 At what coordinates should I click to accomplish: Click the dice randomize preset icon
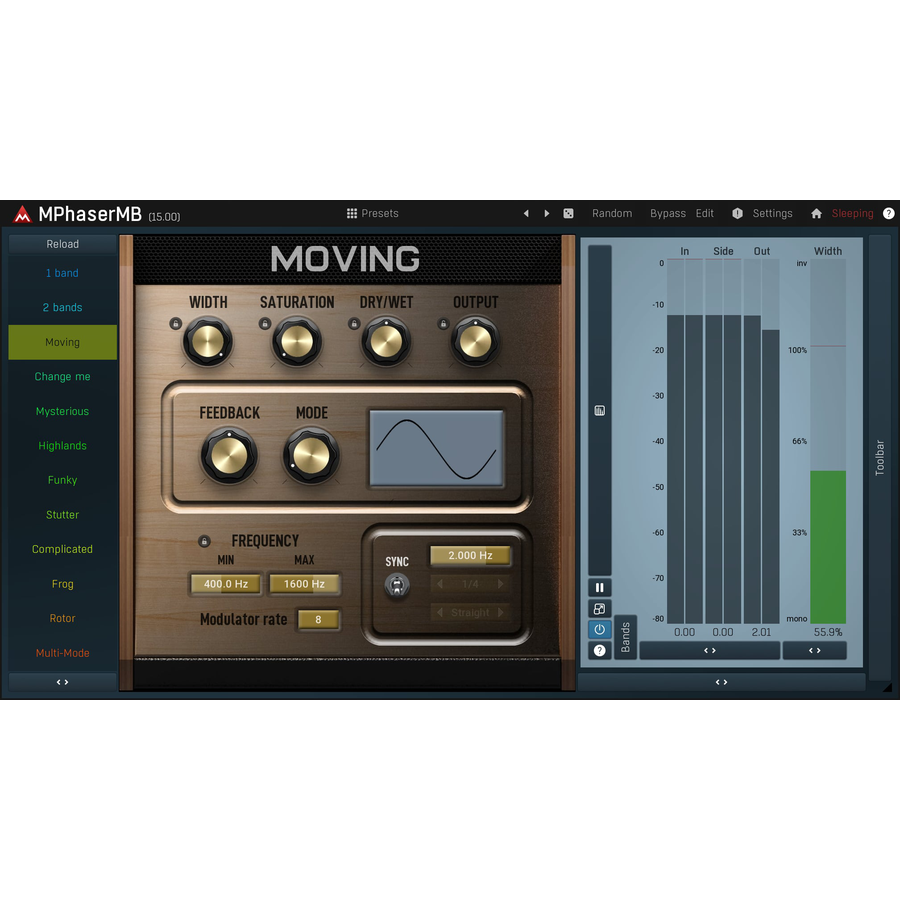pyautogui.click(x=568, y=214)
